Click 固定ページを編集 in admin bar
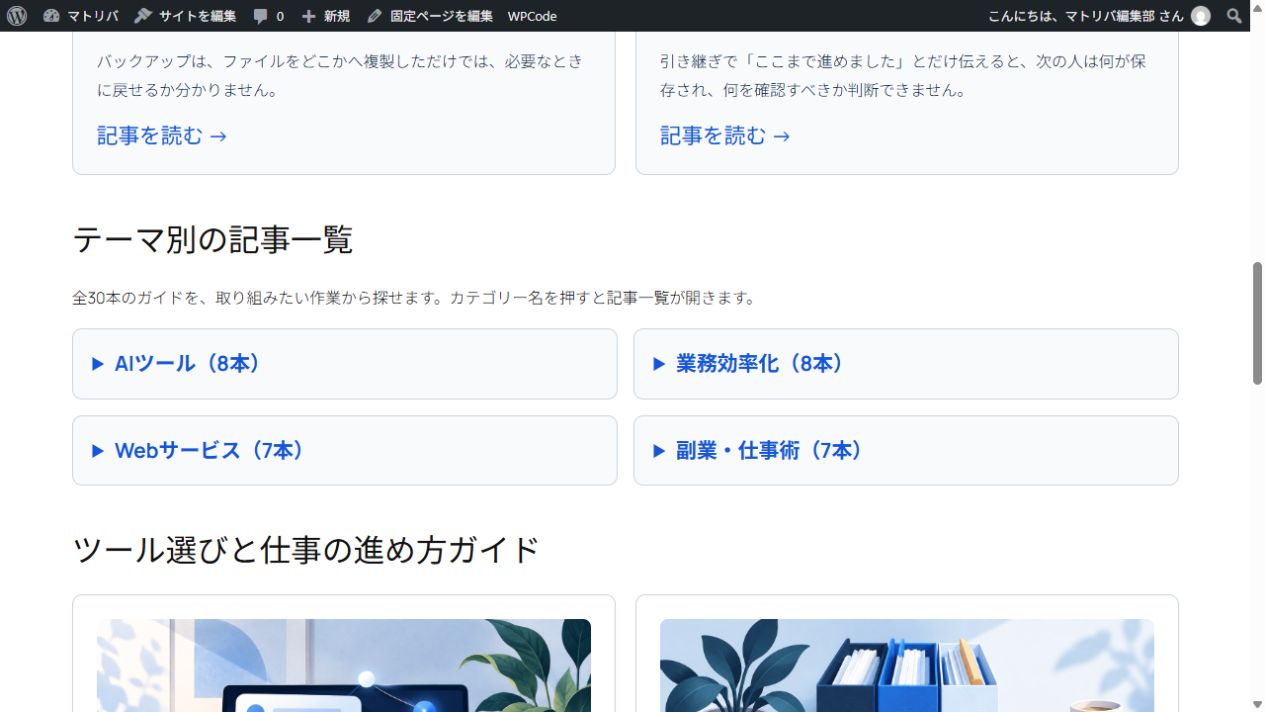Screen dimensions: 1265x712 tap(430, 16)
